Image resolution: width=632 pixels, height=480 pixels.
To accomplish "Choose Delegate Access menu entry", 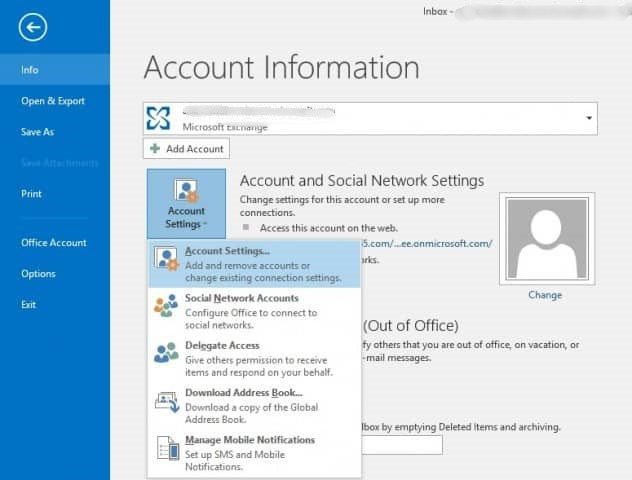I will click(254, 359).
